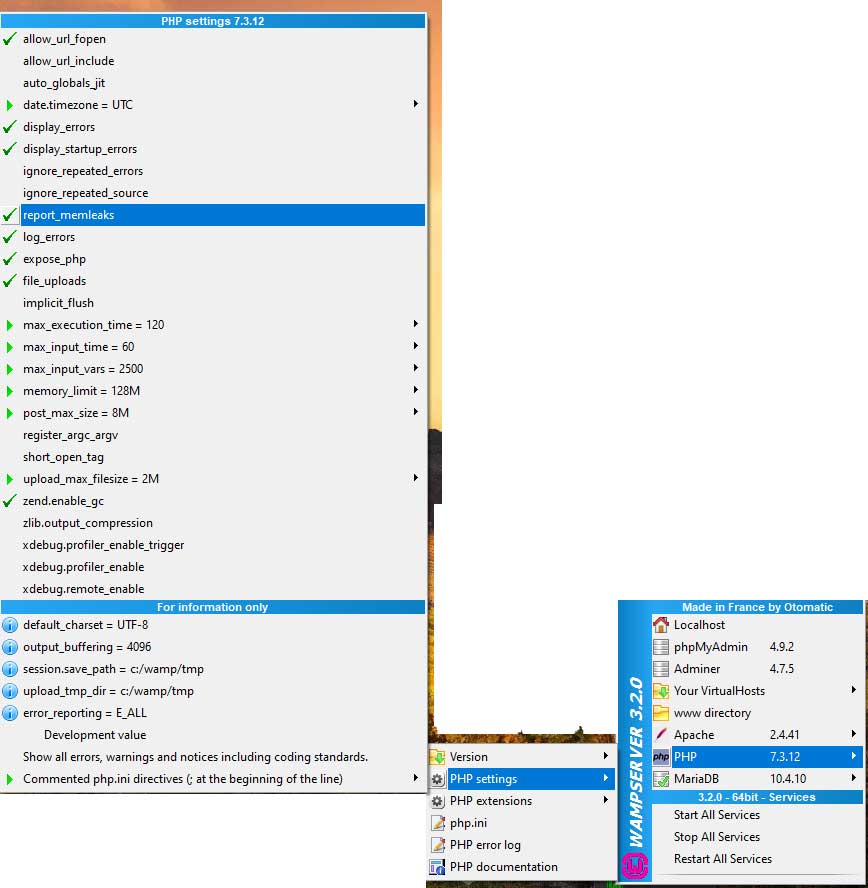Click the PHP error log icon
This screenshot has height=888, width=868.
[437, 845]
